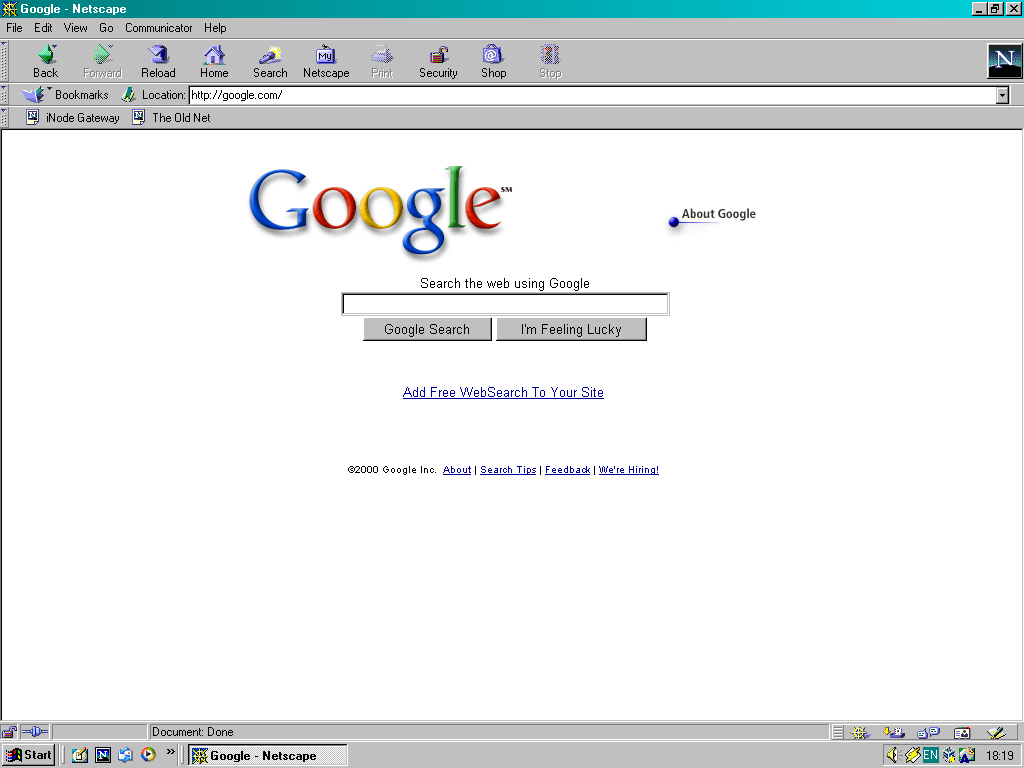Click the EN language indicator
Image resolution: width=1024 pixels, height=768 pixels.
point(930,756)
